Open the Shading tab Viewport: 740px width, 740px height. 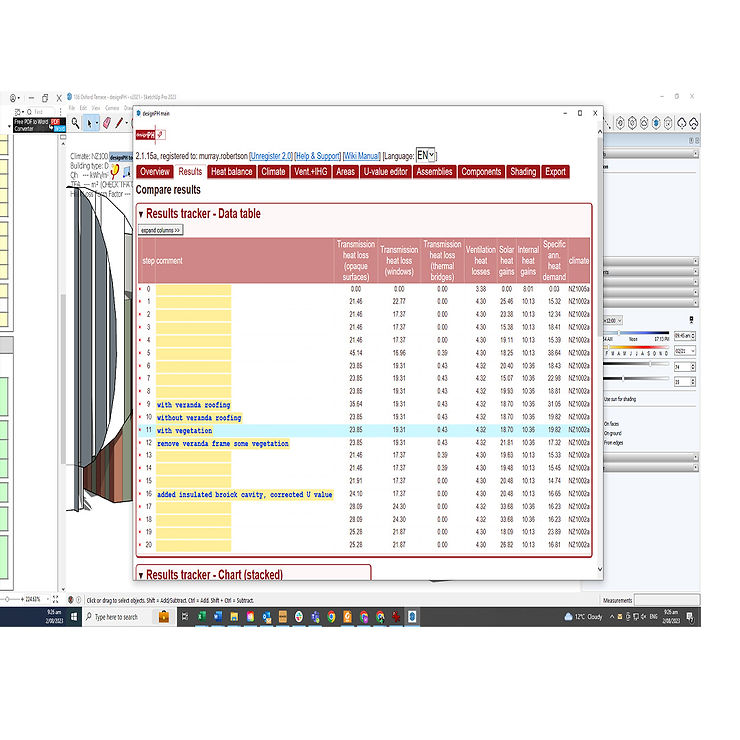(523, 172)
